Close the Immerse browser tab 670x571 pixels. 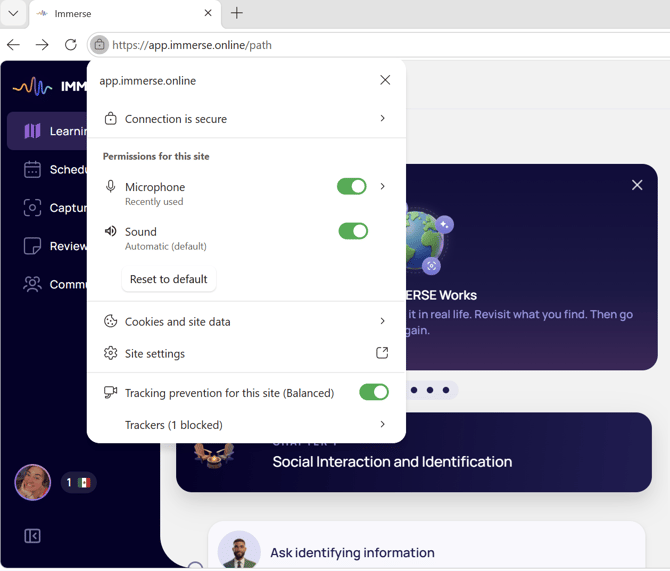(208, 13)
